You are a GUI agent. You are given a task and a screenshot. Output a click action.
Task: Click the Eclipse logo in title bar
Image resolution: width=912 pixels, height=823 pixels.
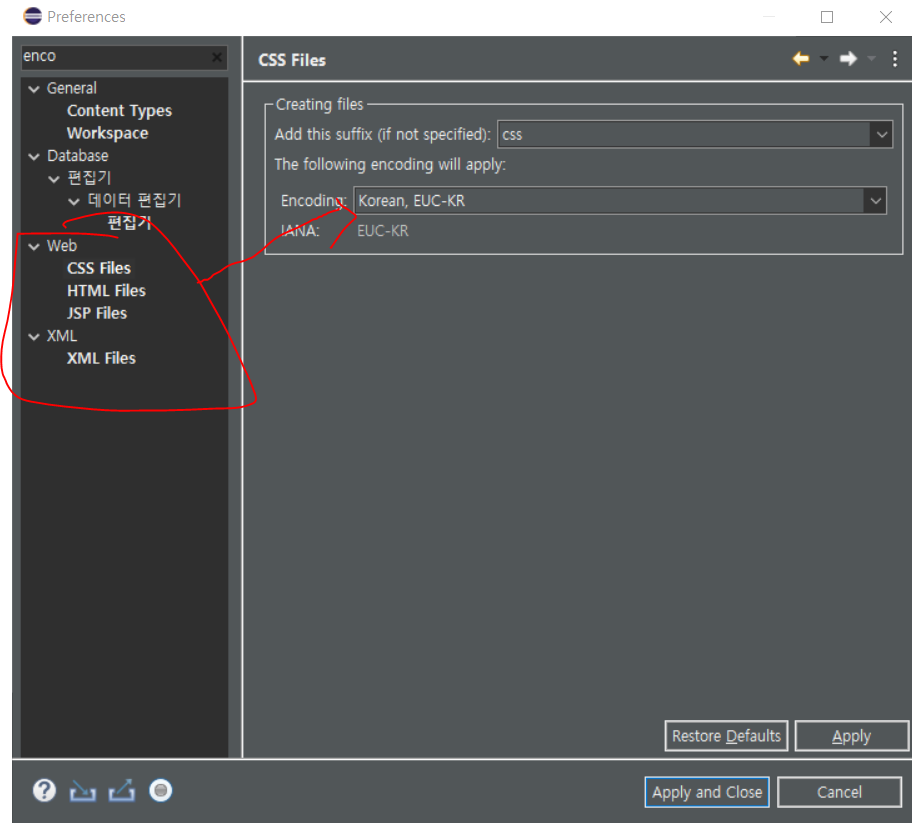click(x=33, y=16)
